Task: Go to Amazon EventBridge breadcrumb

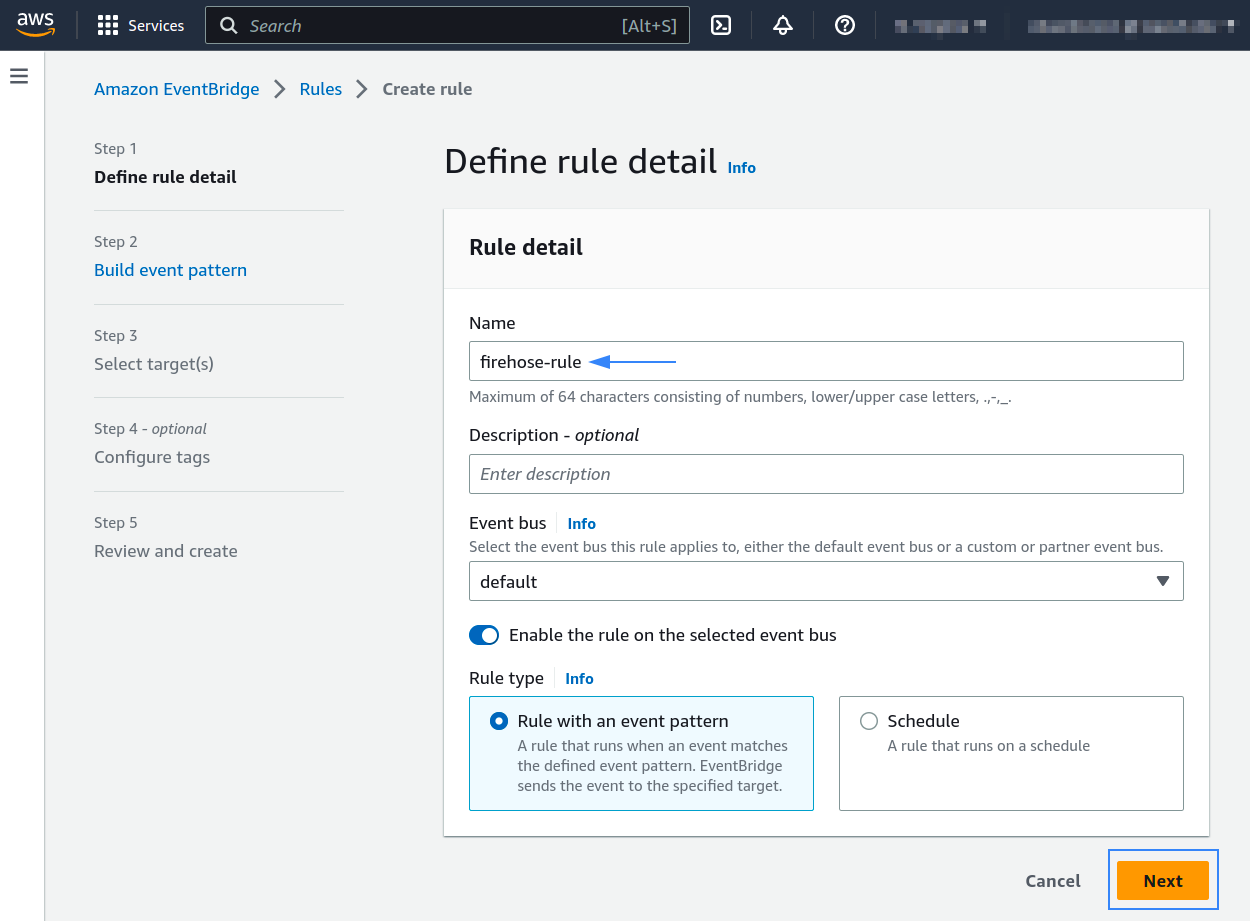Action: pyautogui.click(x=177, y=89)
